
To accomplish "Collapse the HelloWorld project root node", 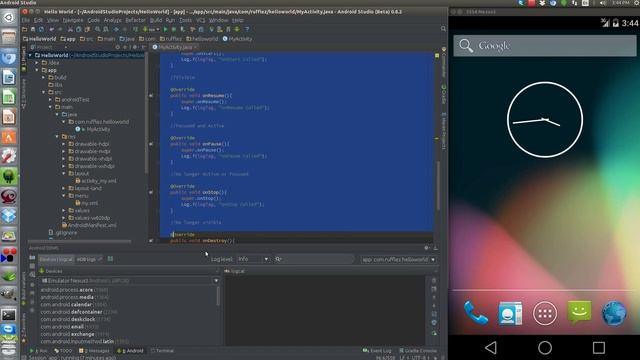I will point(30,55).
